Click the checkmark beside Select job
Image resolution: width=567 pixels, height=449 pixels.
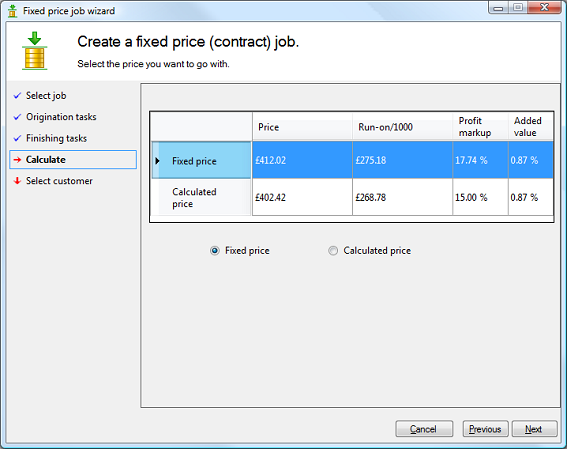coord(17,96)
